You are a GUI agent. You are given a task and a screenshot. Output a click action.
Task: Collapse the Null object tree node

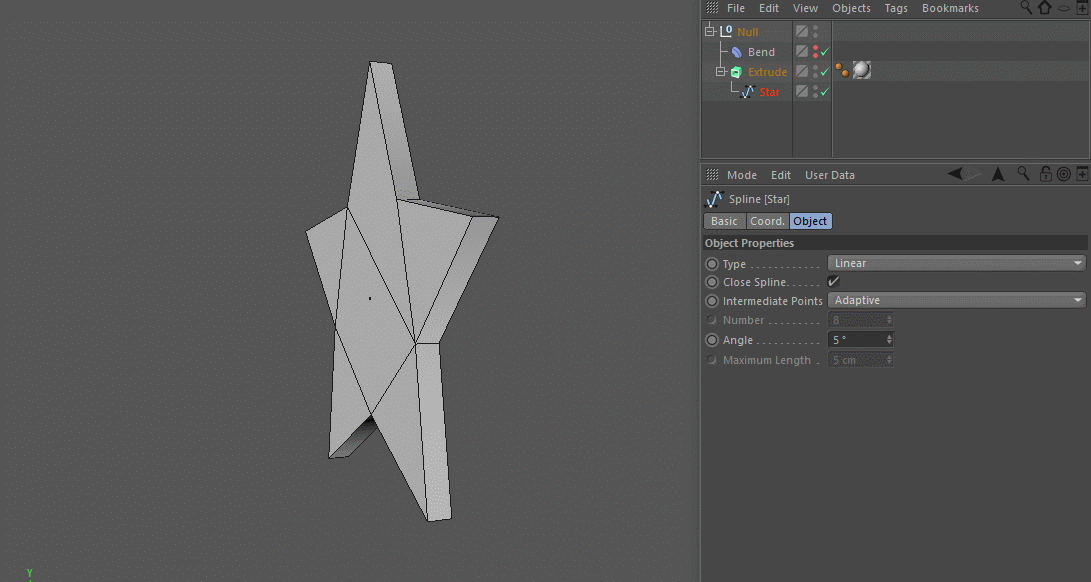coord(710,32)
